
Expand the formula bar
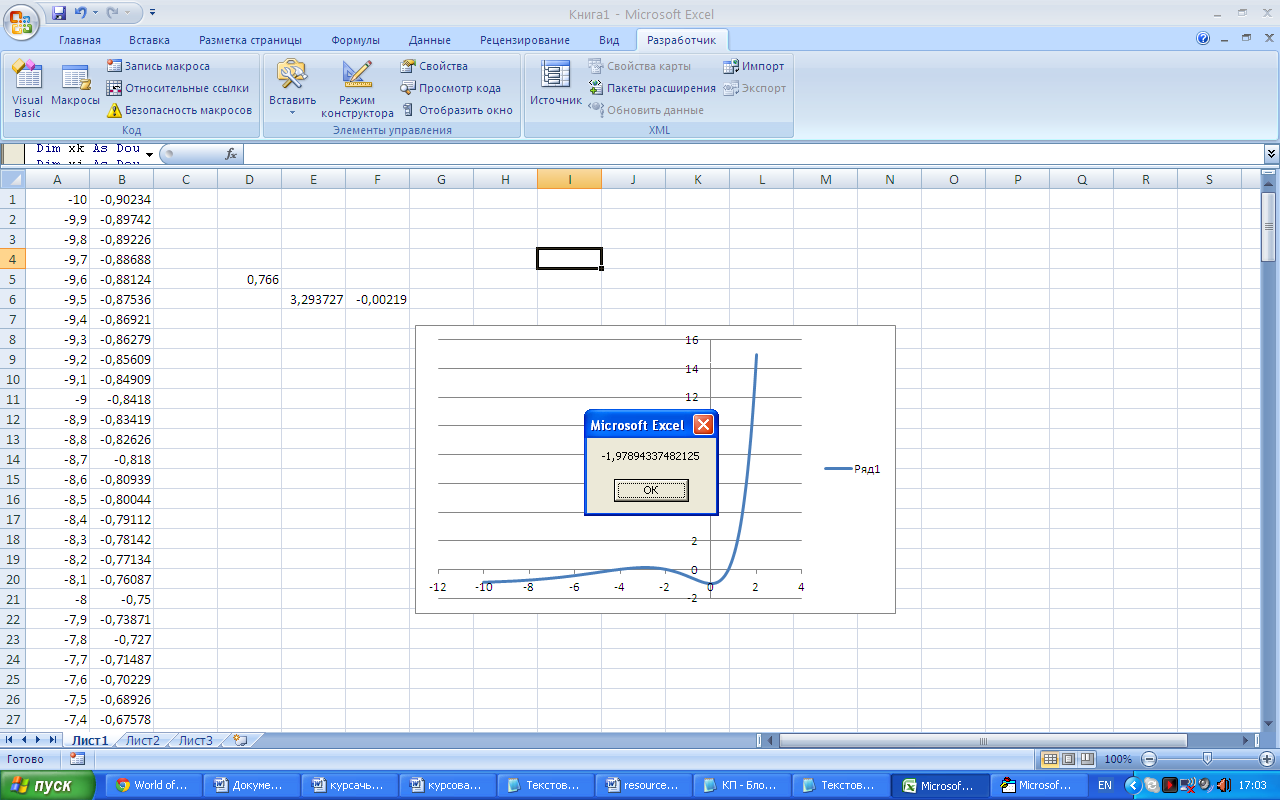(1271, 154)
